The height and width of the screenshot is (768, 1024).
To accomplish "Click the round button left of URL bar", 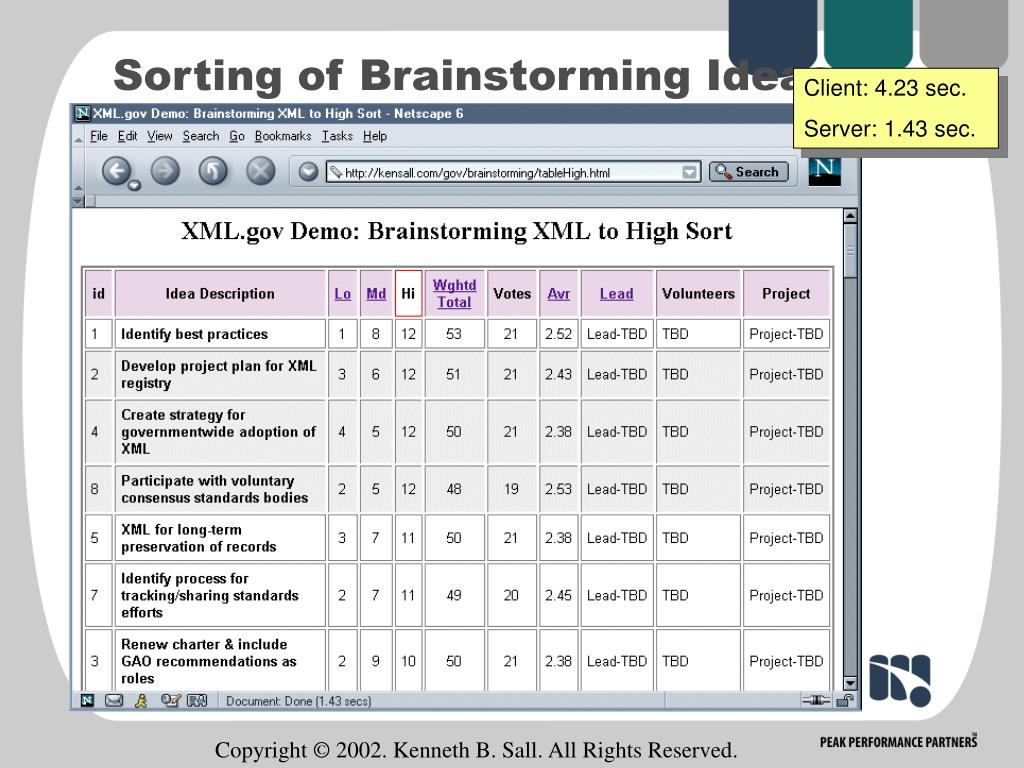I will (x=308, y=172).
